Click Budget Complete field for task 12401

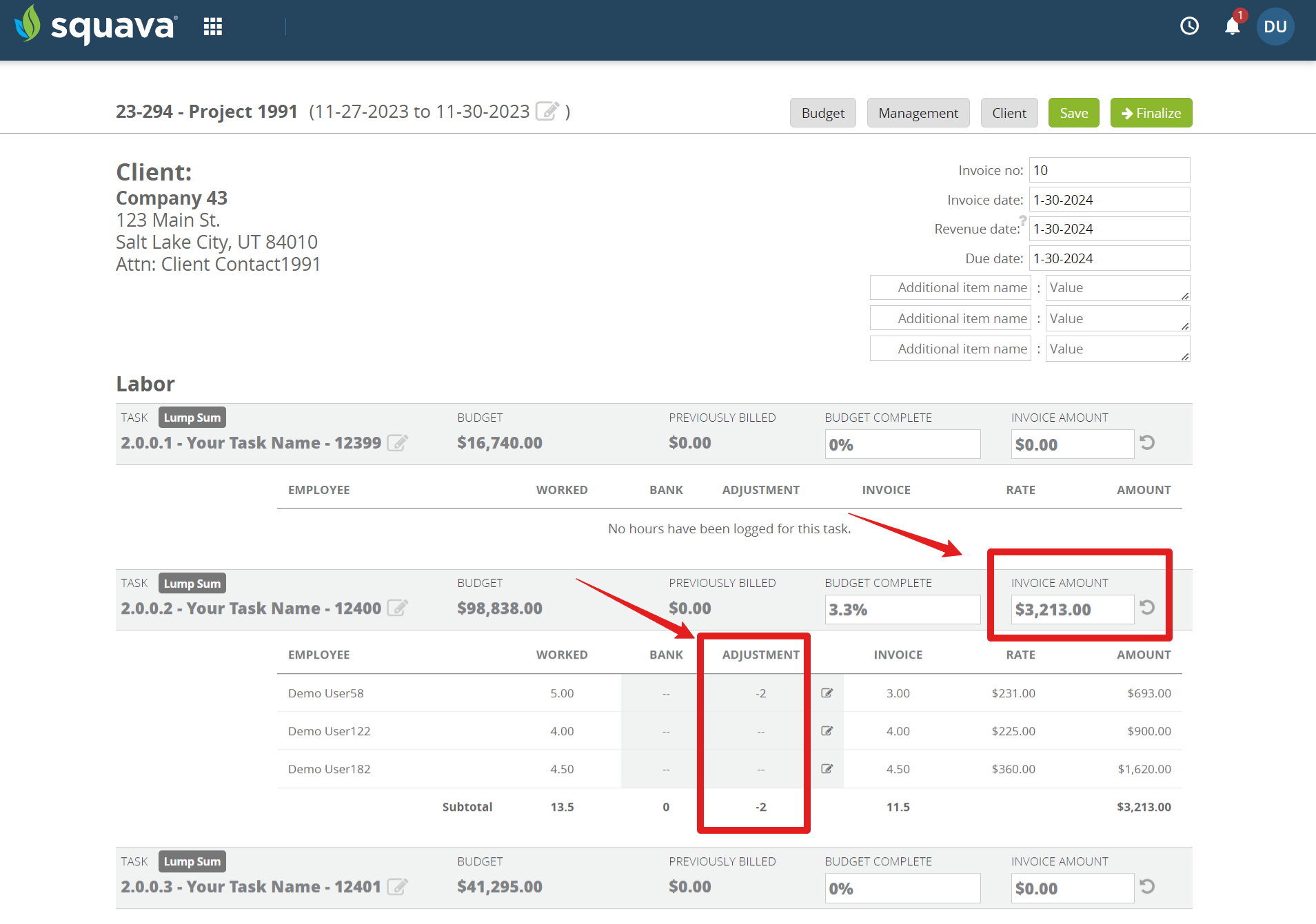coord(902,888)
